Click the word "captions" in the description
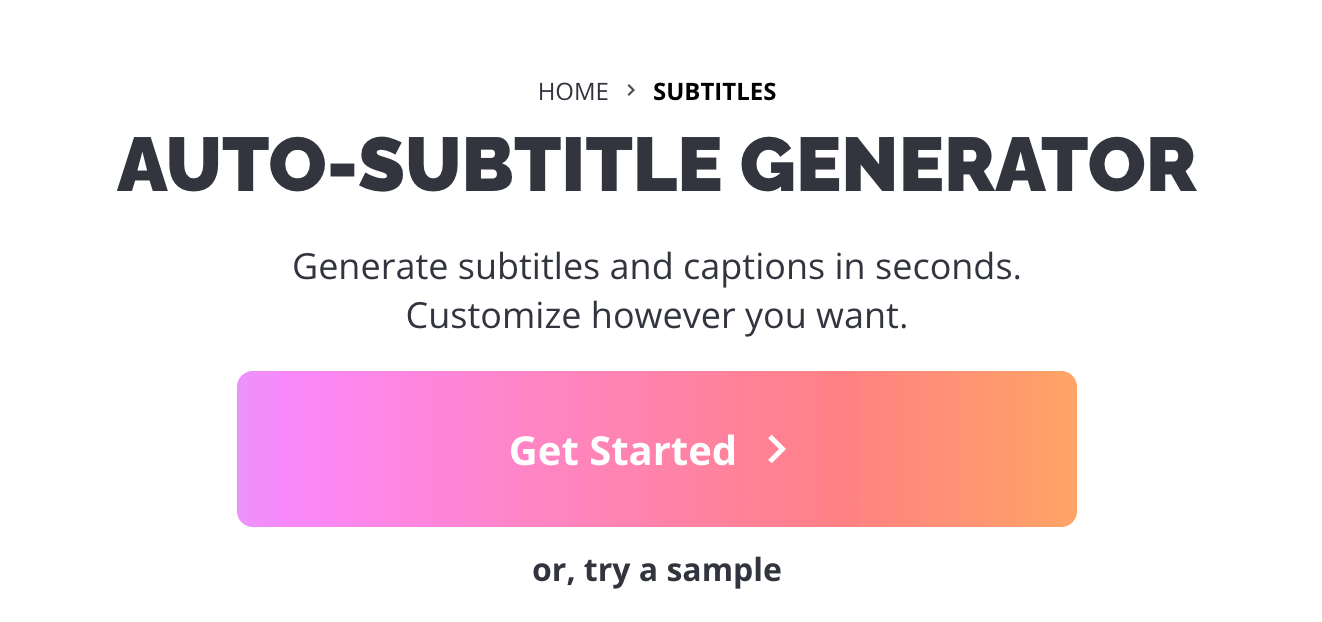This screenshot has width=1322, height=622. point(747,268)
